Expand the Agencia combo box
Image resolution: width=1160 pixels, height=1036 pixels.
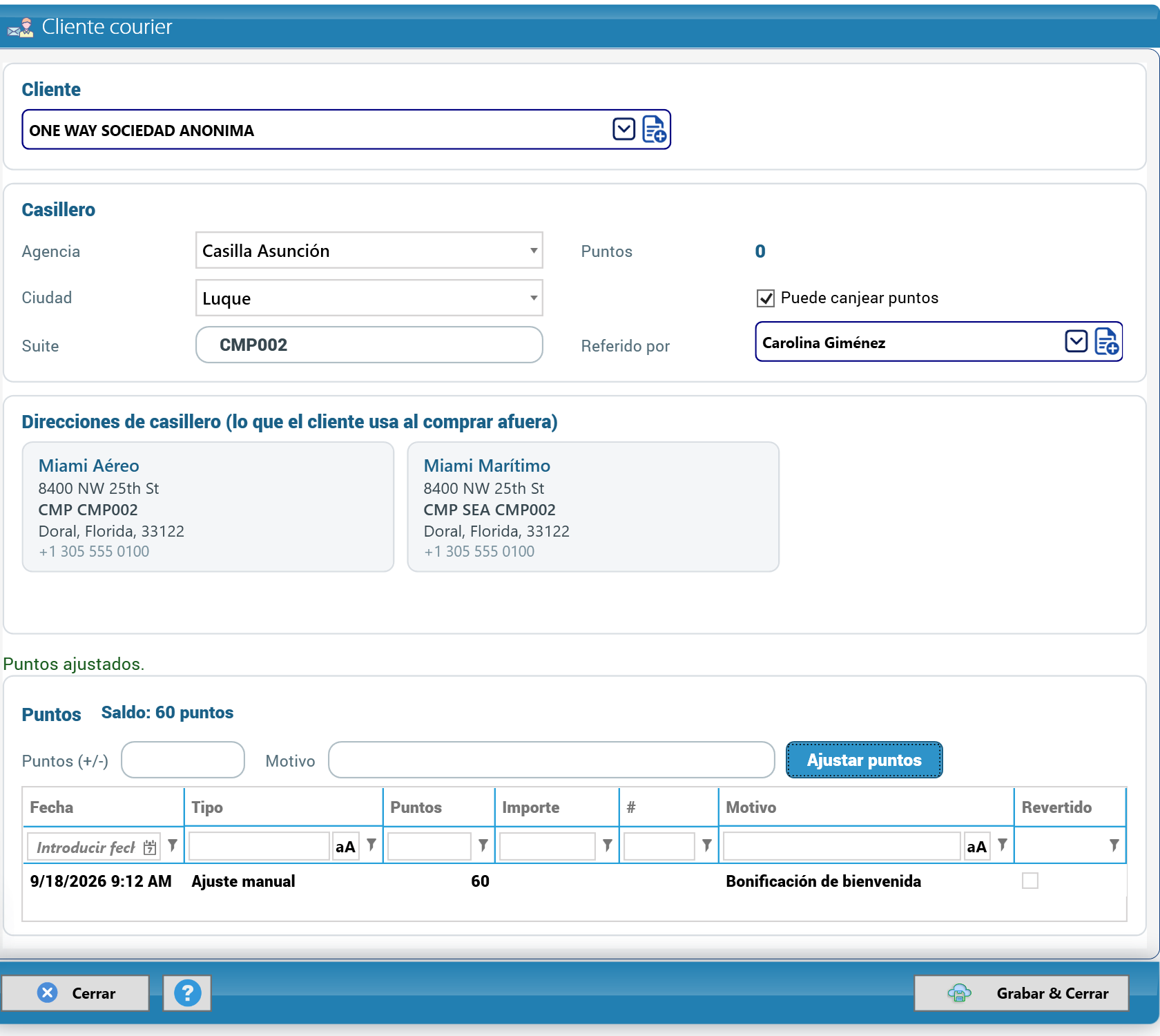click(533, 251)
